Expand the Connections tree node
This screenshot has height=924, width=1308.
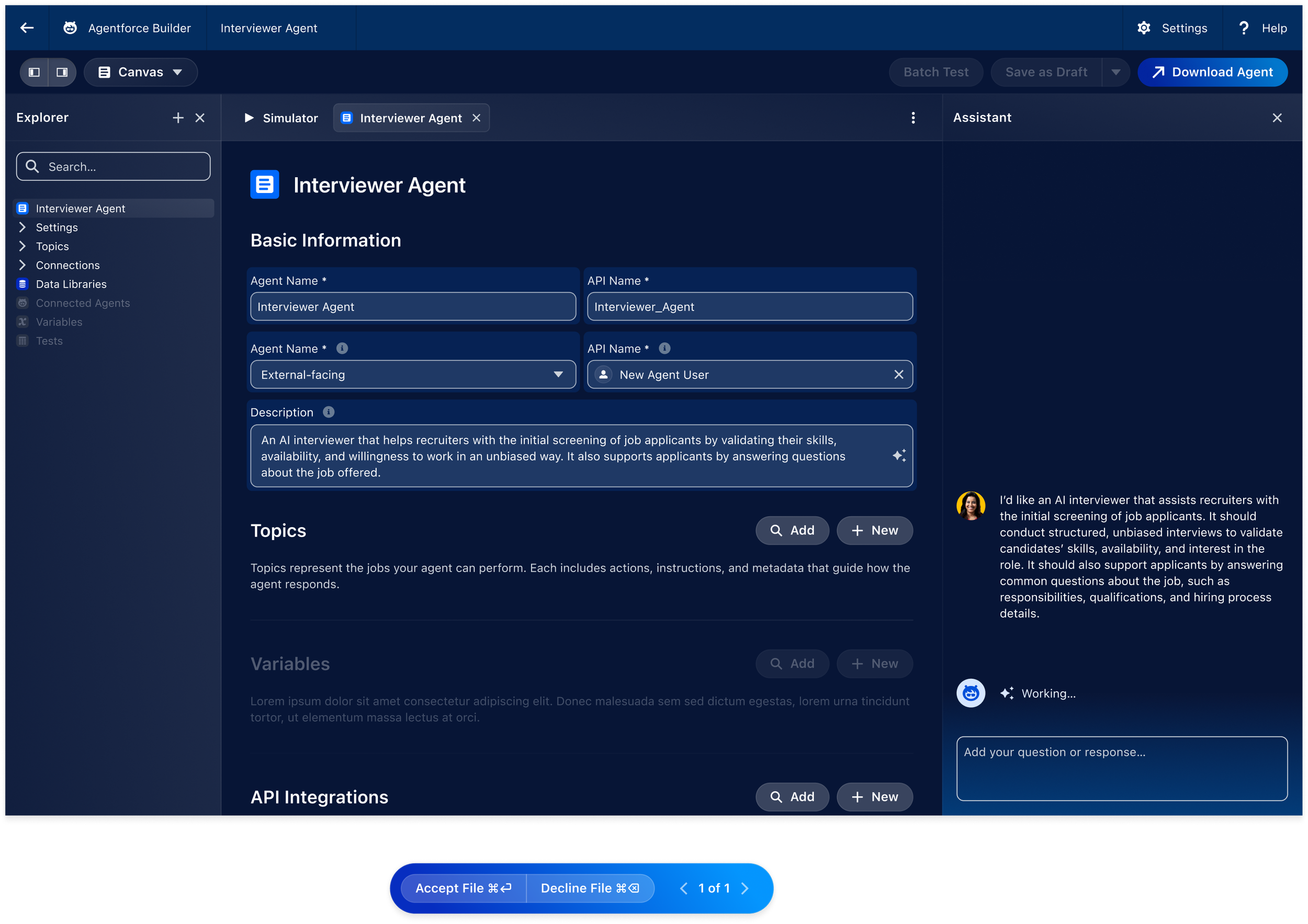tap(22, 265)
